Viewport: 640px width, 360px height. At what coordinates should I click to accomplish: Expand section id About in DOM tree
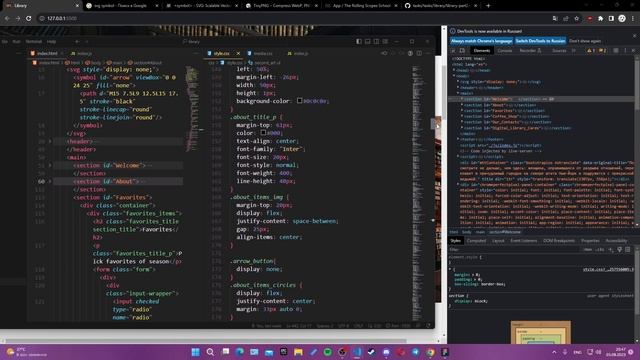tap(462, 105)
